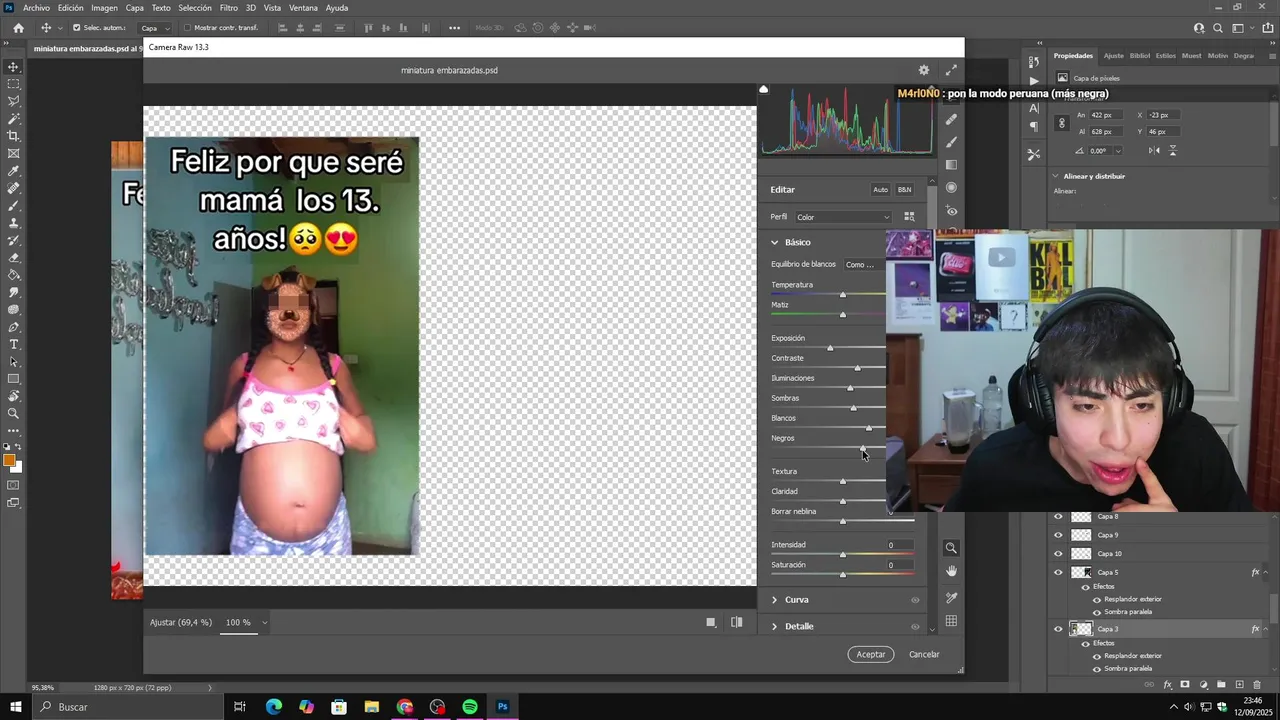
Task: Open the Filtro menu
Action: click(229, 8)
